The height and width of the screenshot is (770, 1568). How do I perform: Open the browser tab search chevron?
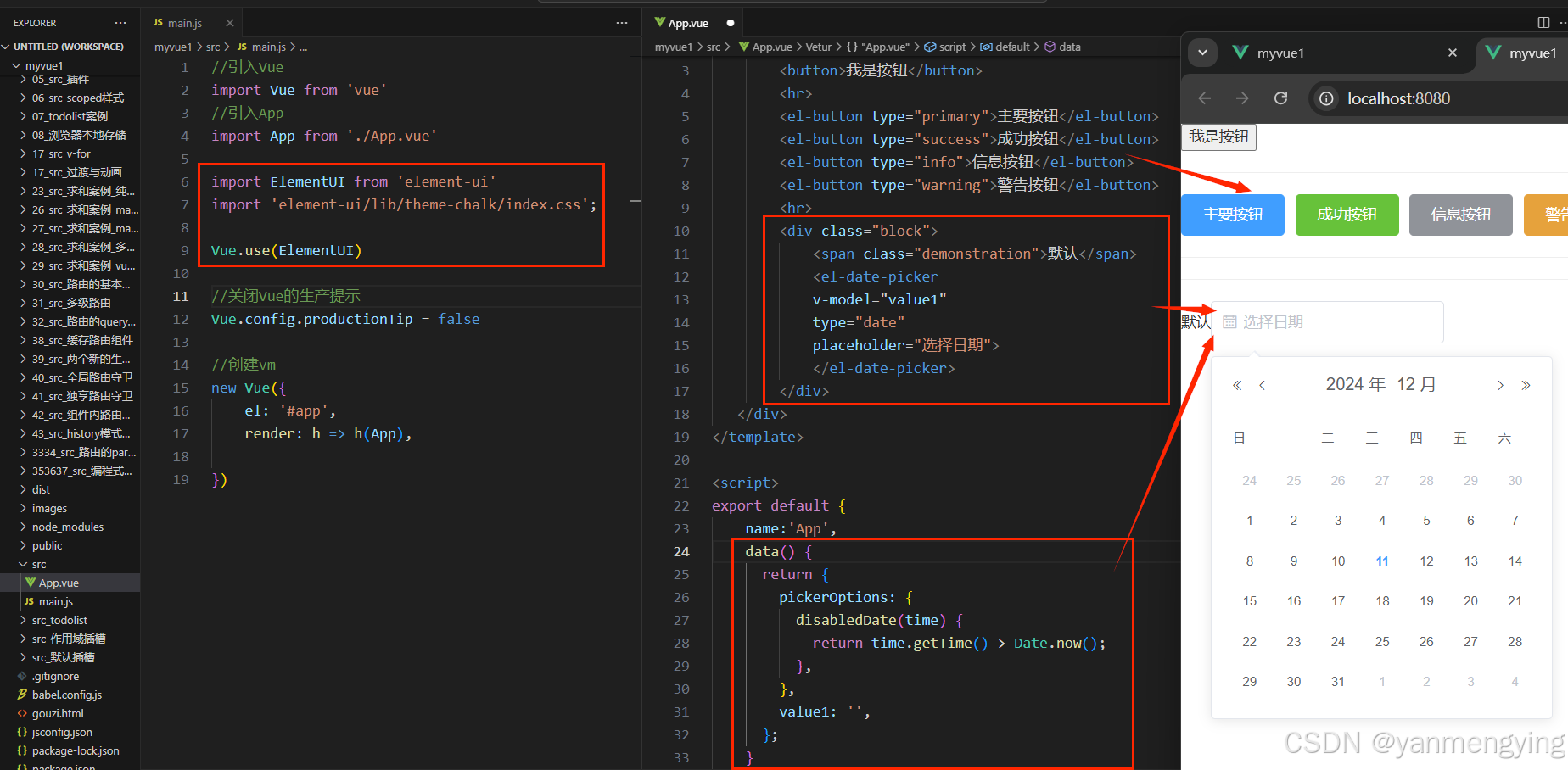click(1202, 53)
